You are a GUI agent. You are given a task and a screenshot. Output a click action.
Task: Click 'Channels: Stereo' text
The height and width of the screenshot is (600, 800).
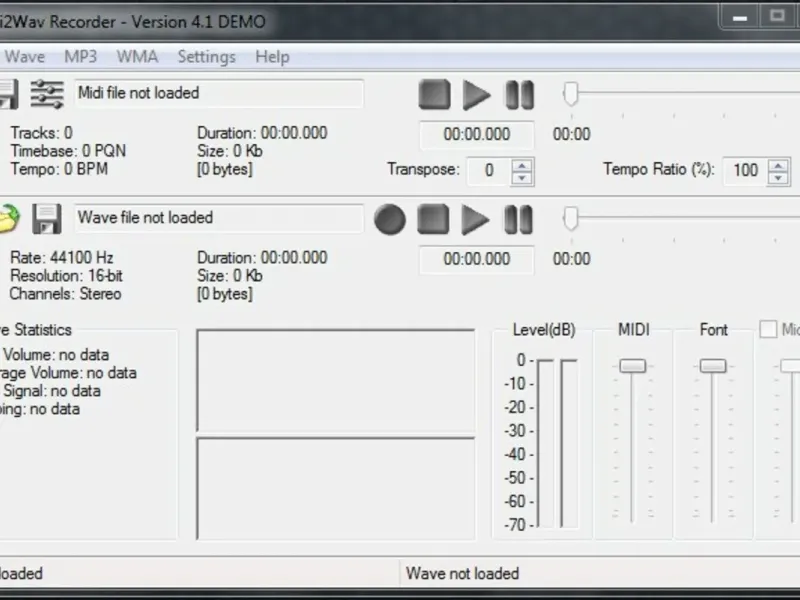click(x=65, y=294)
